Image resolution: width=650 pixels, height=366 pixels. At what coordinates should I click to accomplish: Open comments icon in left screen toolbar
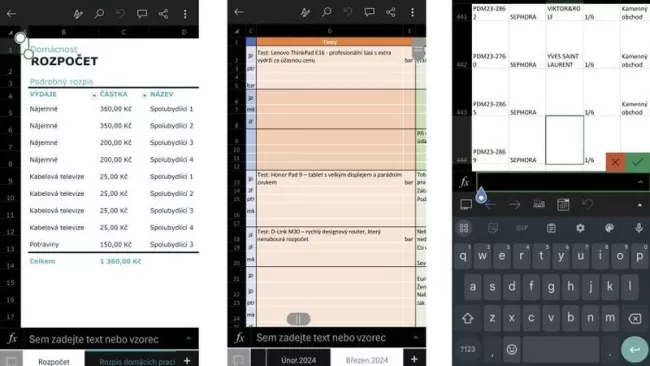[142, 14]
